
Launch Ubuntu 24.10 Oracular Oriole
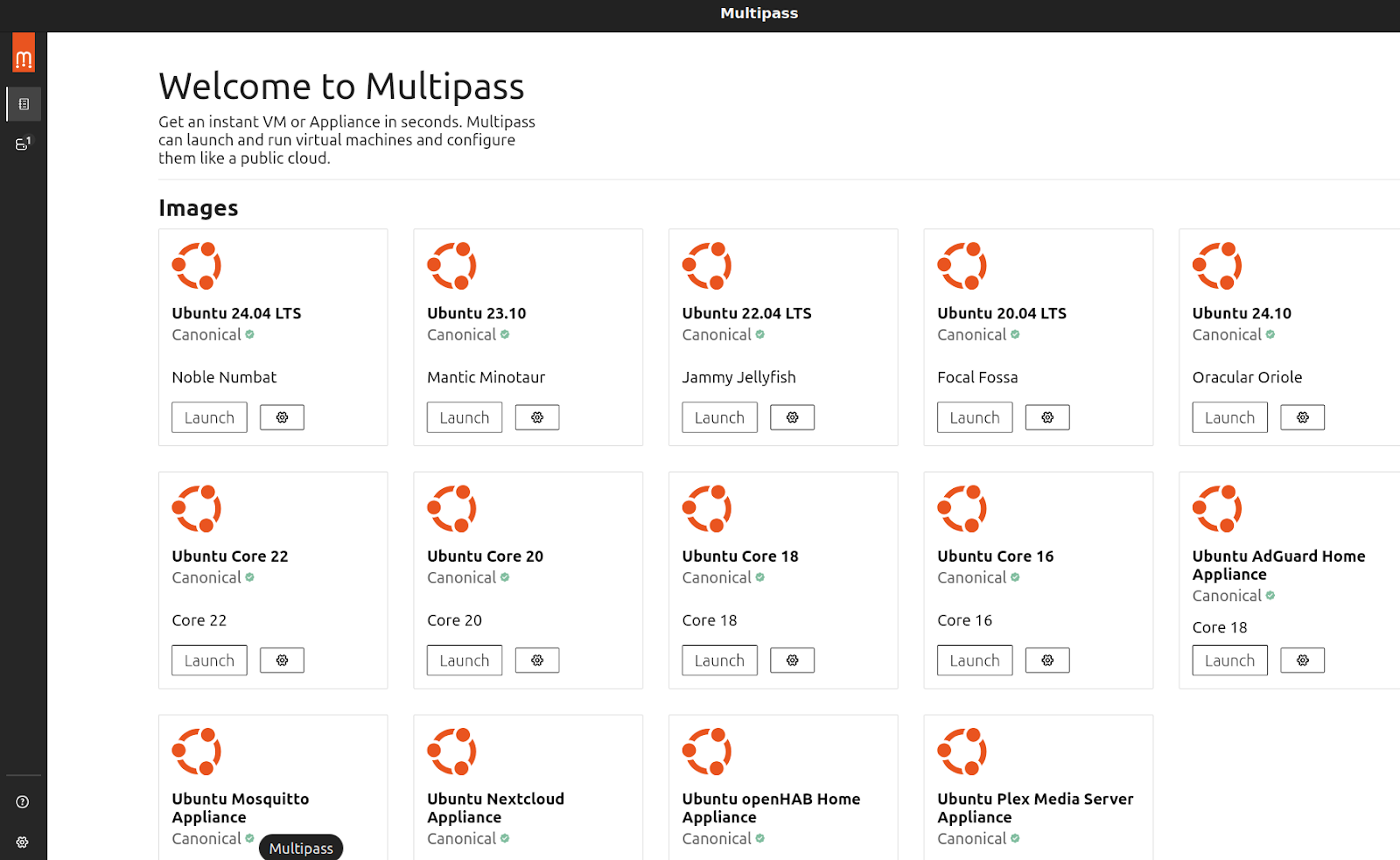point(1229,417)
